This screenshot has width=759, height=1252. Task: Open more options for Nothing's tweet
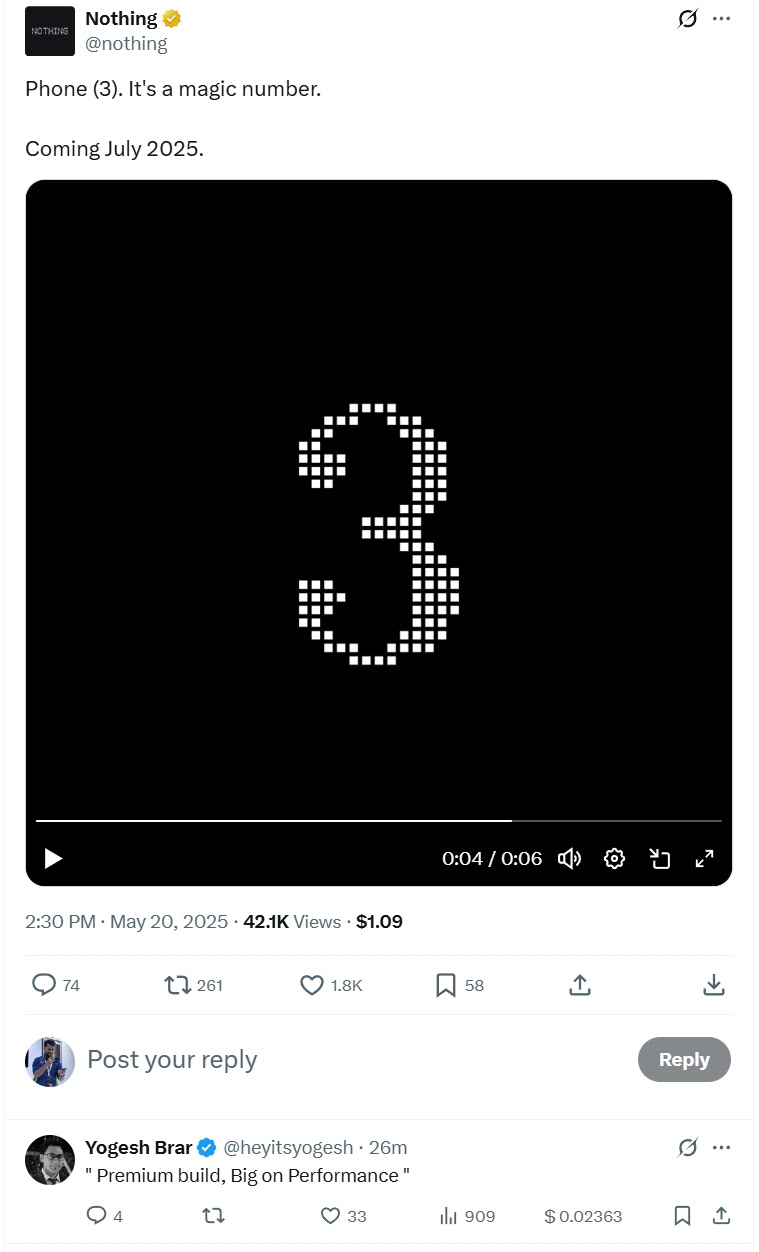click(721, 19)
